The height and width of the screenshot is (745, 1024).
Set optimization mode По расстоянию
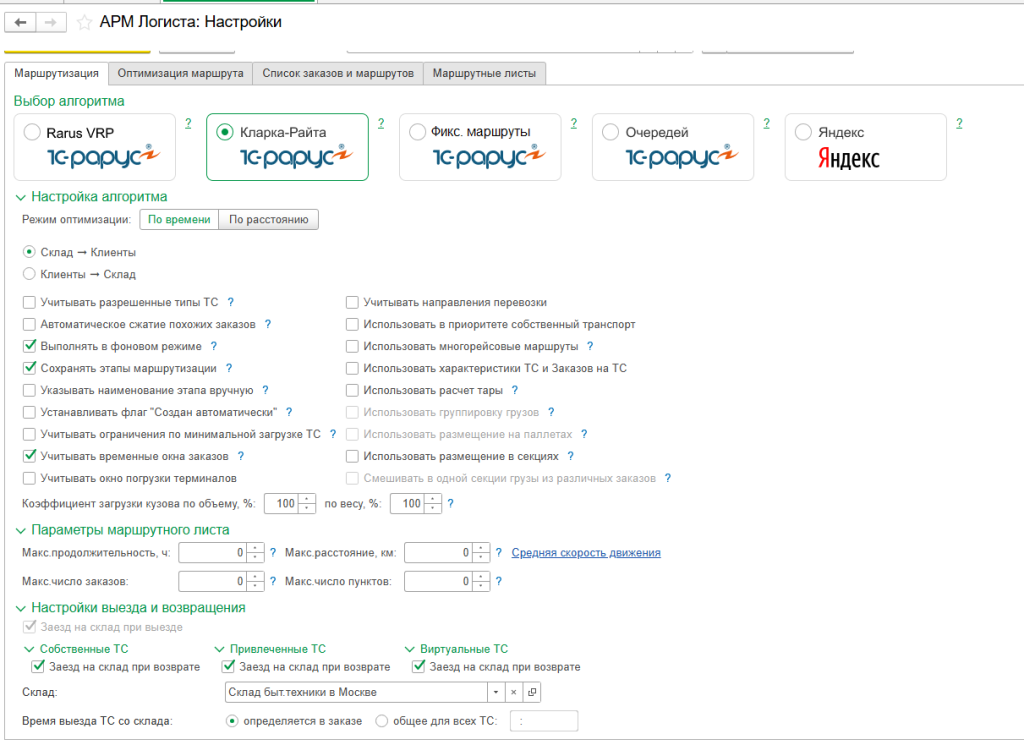pyautogui.click(x=268, y=219)
